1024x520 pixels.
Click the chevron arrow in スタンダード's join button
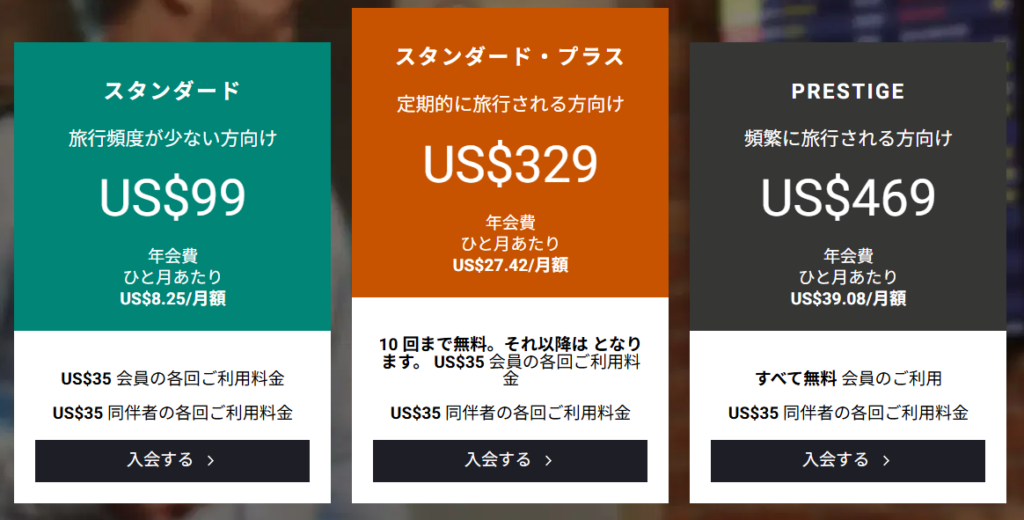tap(210, 461)
